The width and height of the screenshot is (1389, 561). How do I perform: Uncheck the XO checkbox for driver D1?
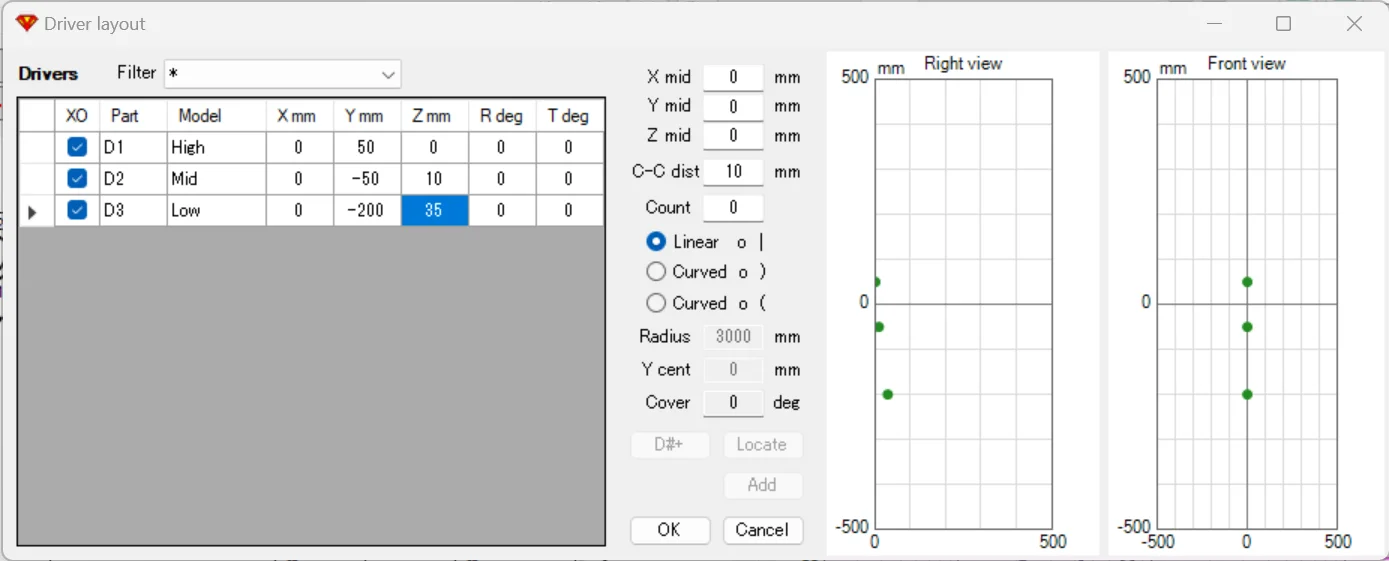point(77,147)
